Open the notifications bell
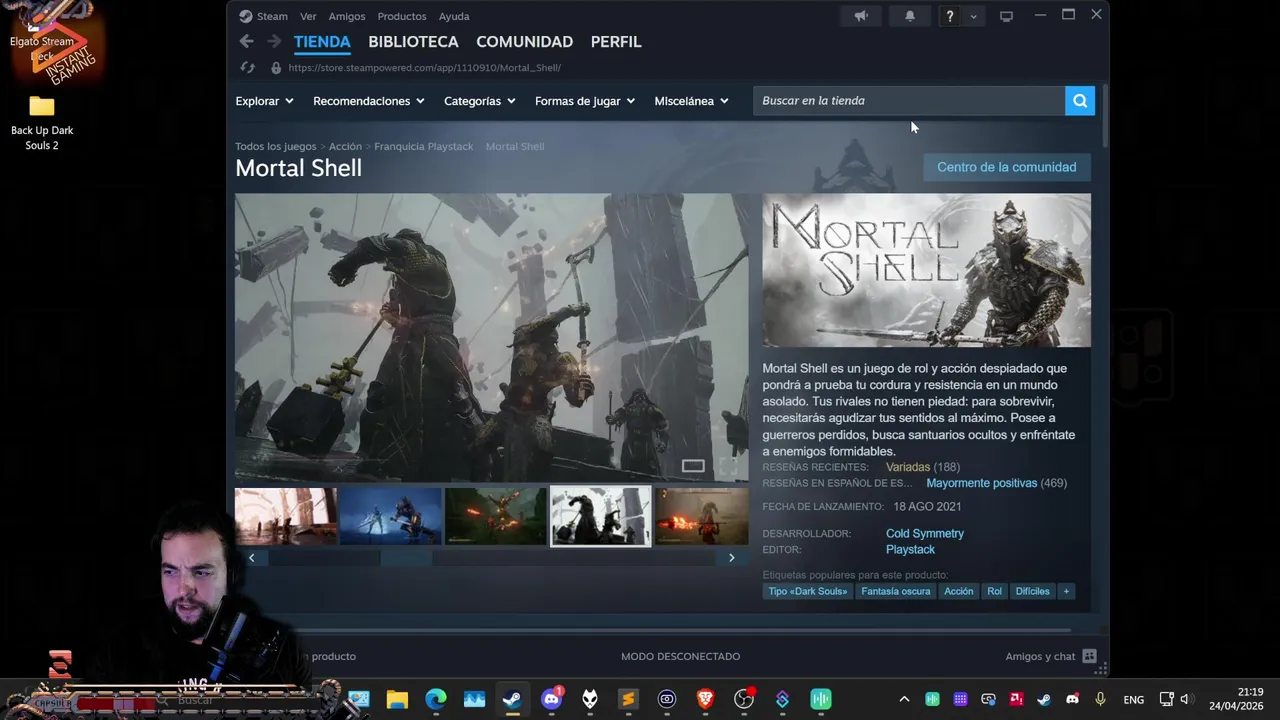 point(910,16)
